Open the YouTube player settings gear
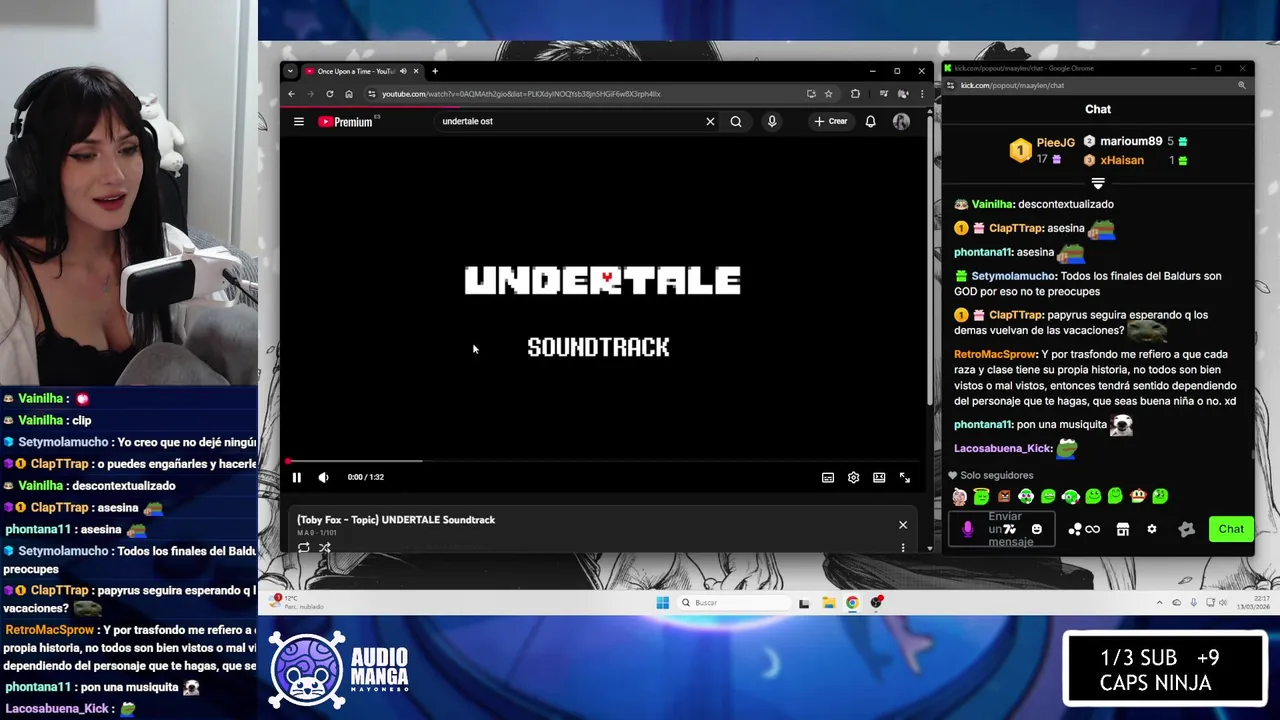Image resolution: width=1280 pixels, height=720 pixels. (853, 478)
